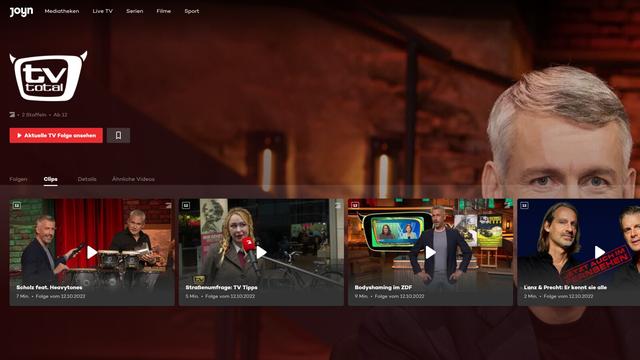
Task: Click the ProSieben channel icon under the logo
Action: click(12, 115)
